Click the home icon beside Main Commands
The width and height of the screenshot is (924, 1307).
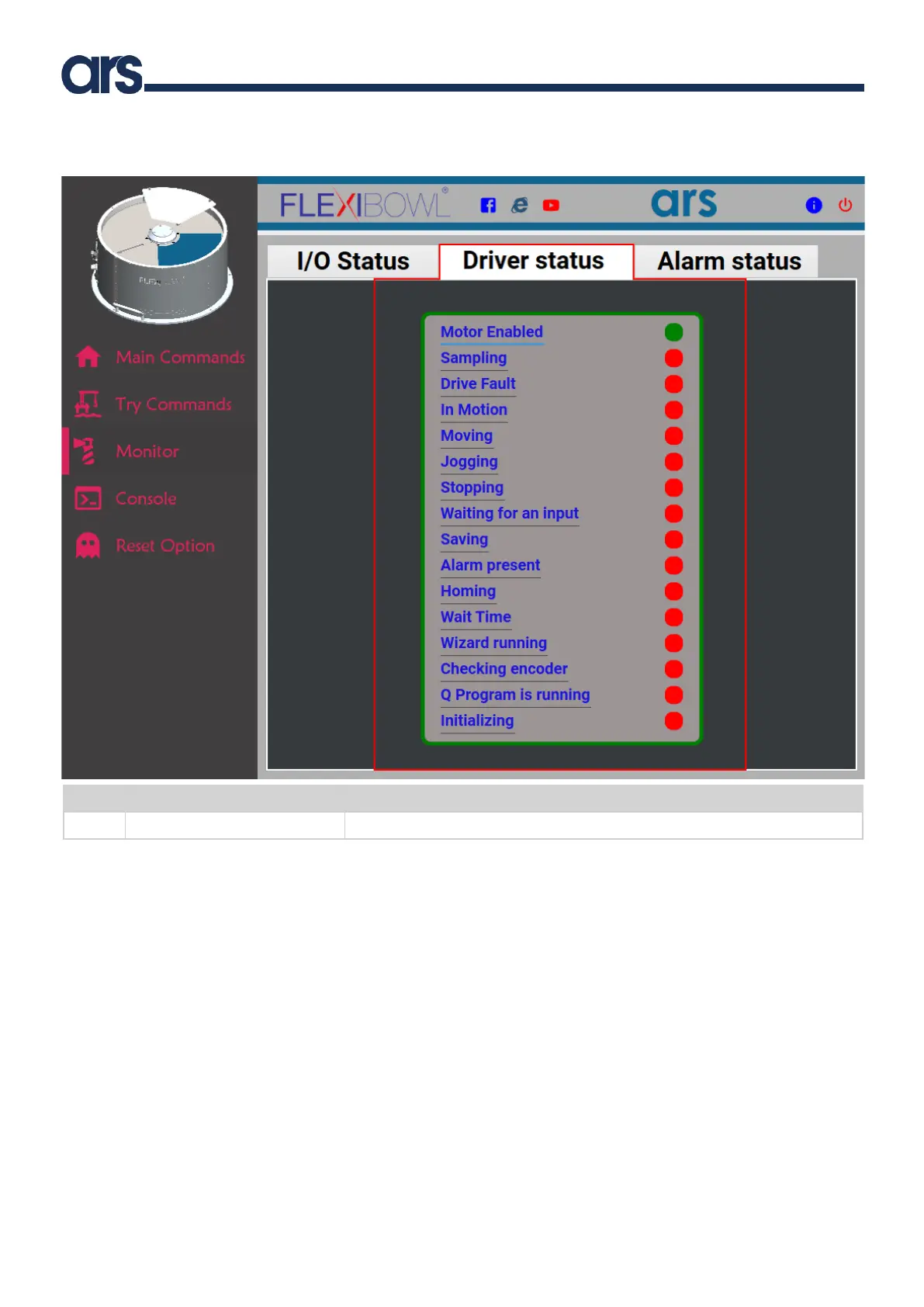pos(88,357)
